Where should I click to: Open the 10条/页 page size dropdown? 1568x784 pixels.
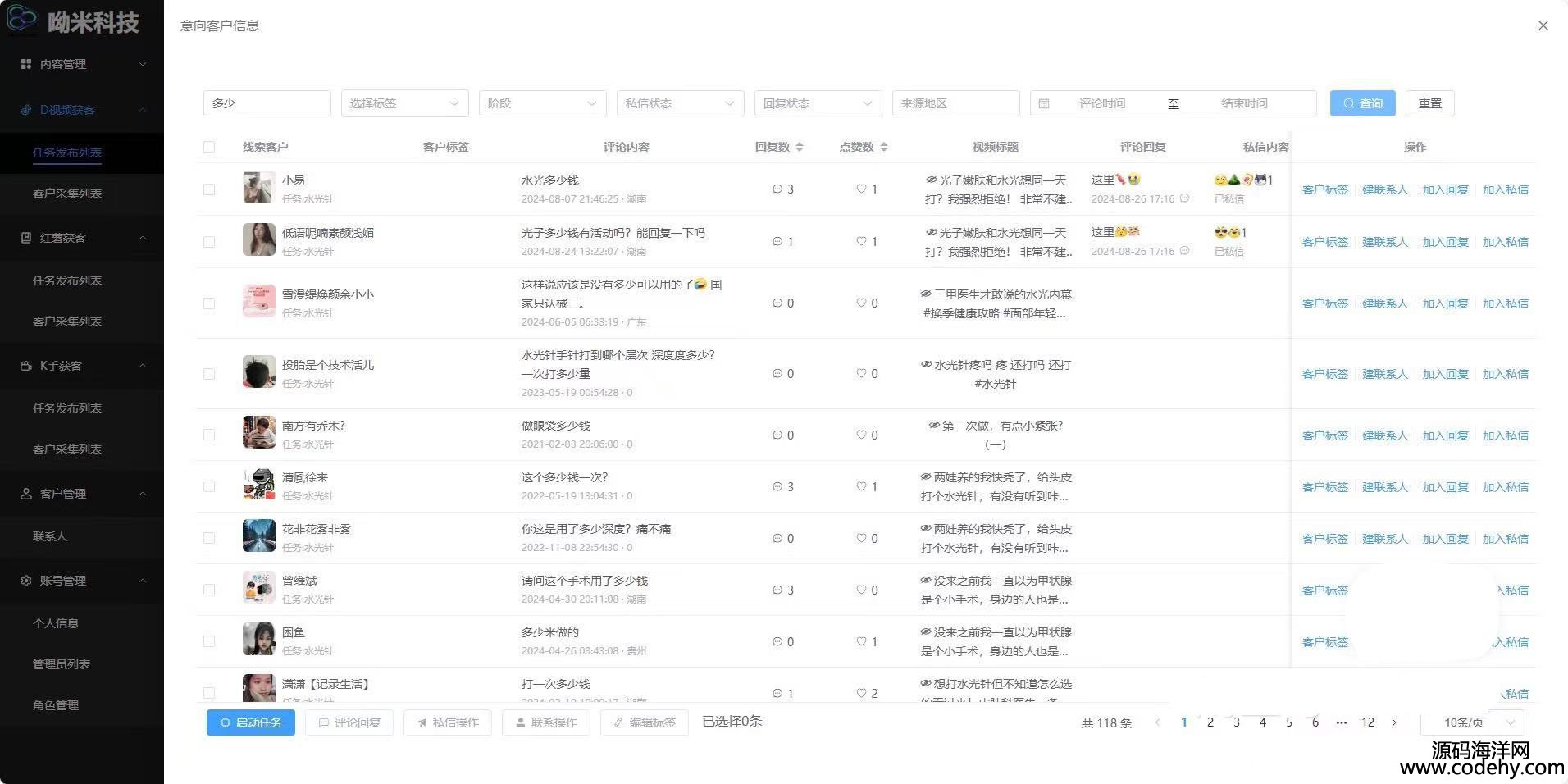pyautogui.click(x=1473, y=722)
